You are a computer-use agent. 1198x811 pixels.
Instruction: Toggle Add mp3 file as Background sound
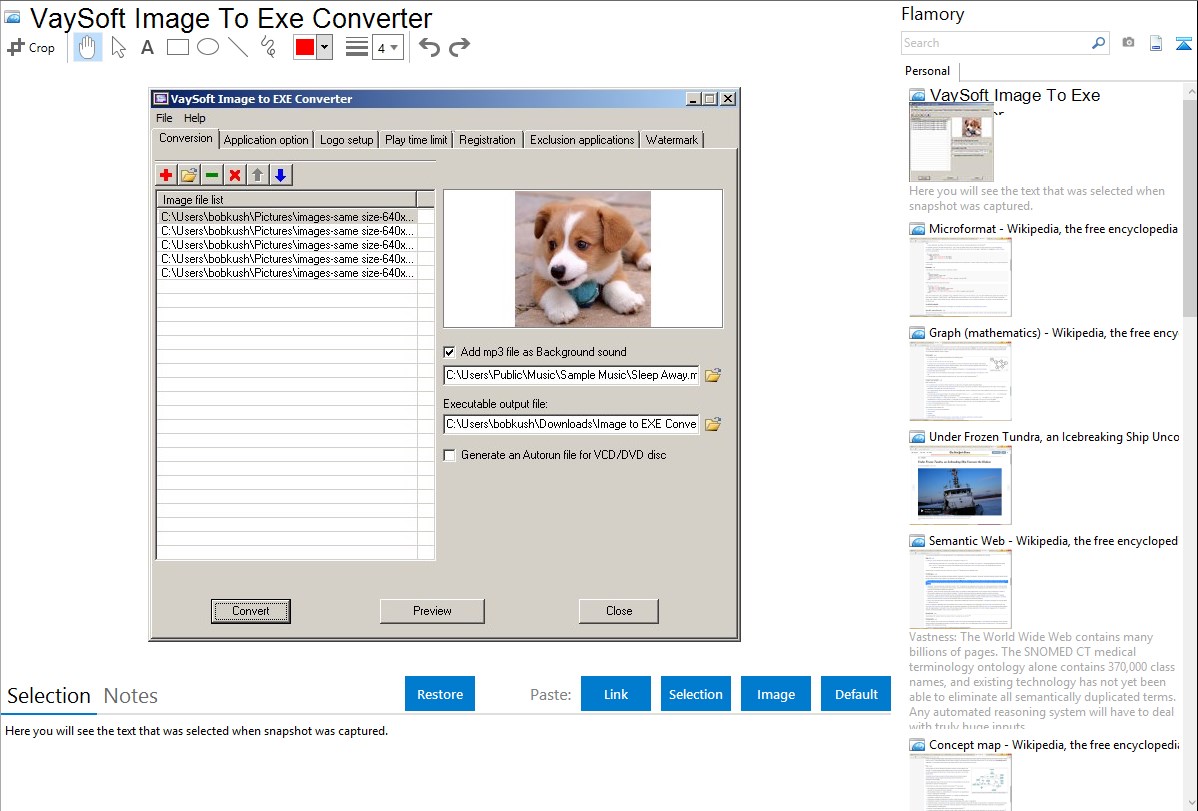(449, 352)
